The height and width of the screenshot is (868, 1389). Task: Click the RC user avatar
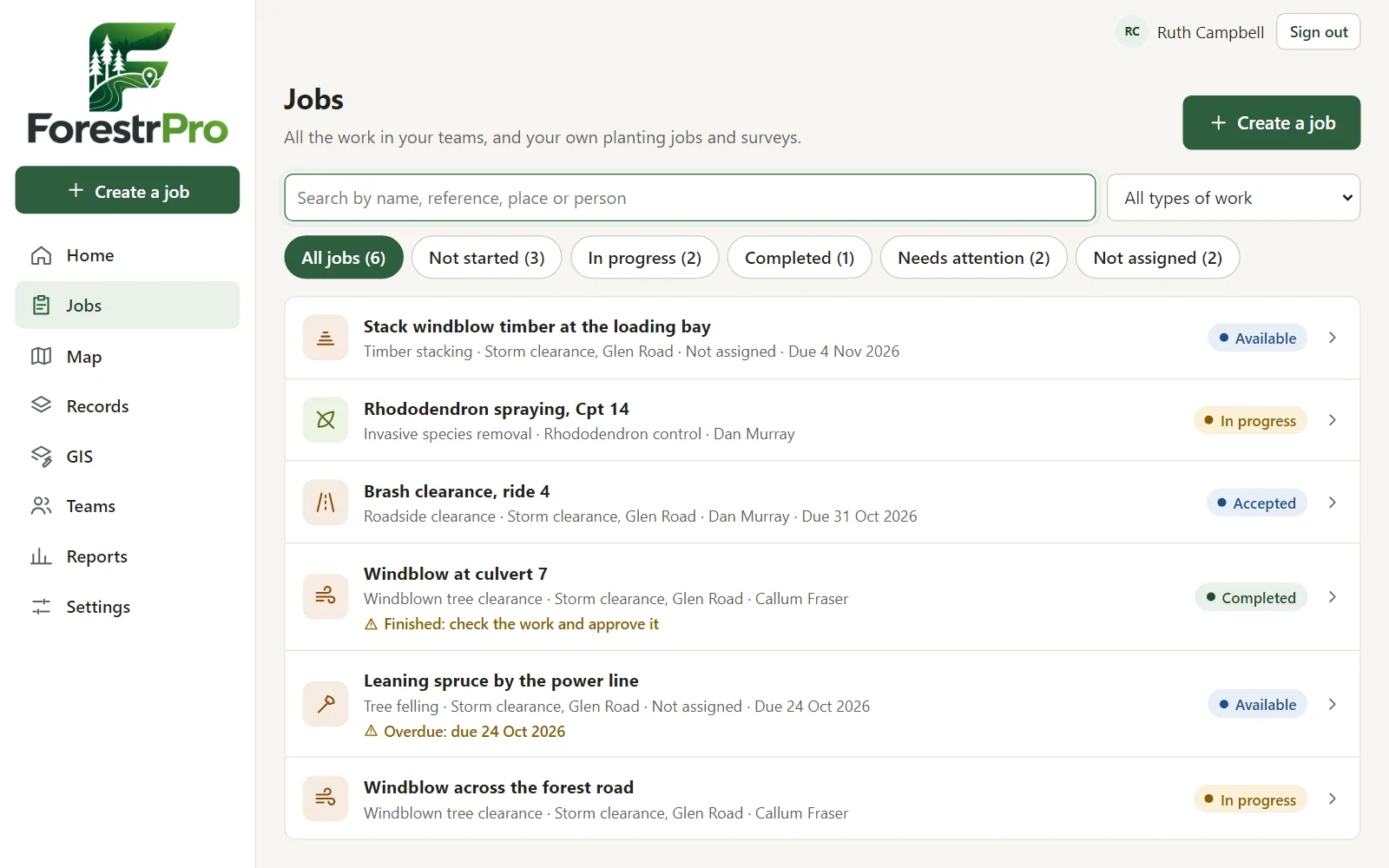tap(1132, 32)
